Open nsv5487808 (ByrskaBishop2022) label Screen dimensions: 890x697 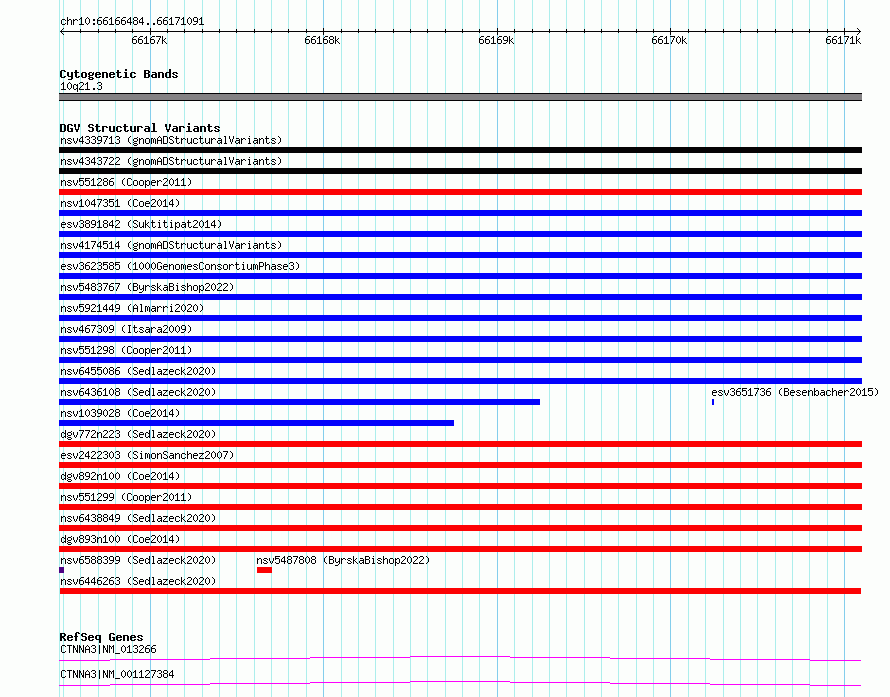click(x=343, y=560)
